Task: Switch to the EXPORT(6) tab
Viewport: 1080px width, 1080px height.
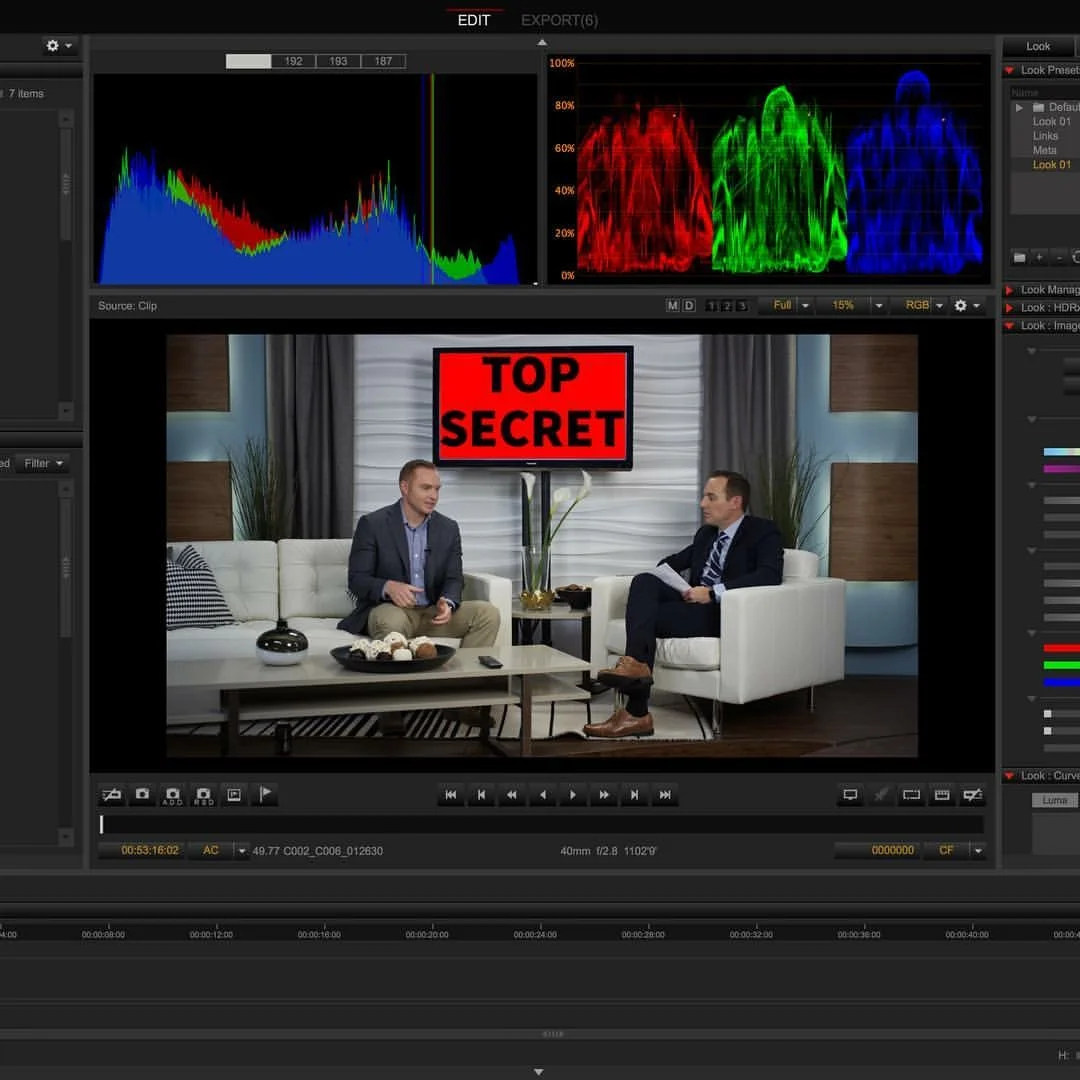Action: coord(559,20)
